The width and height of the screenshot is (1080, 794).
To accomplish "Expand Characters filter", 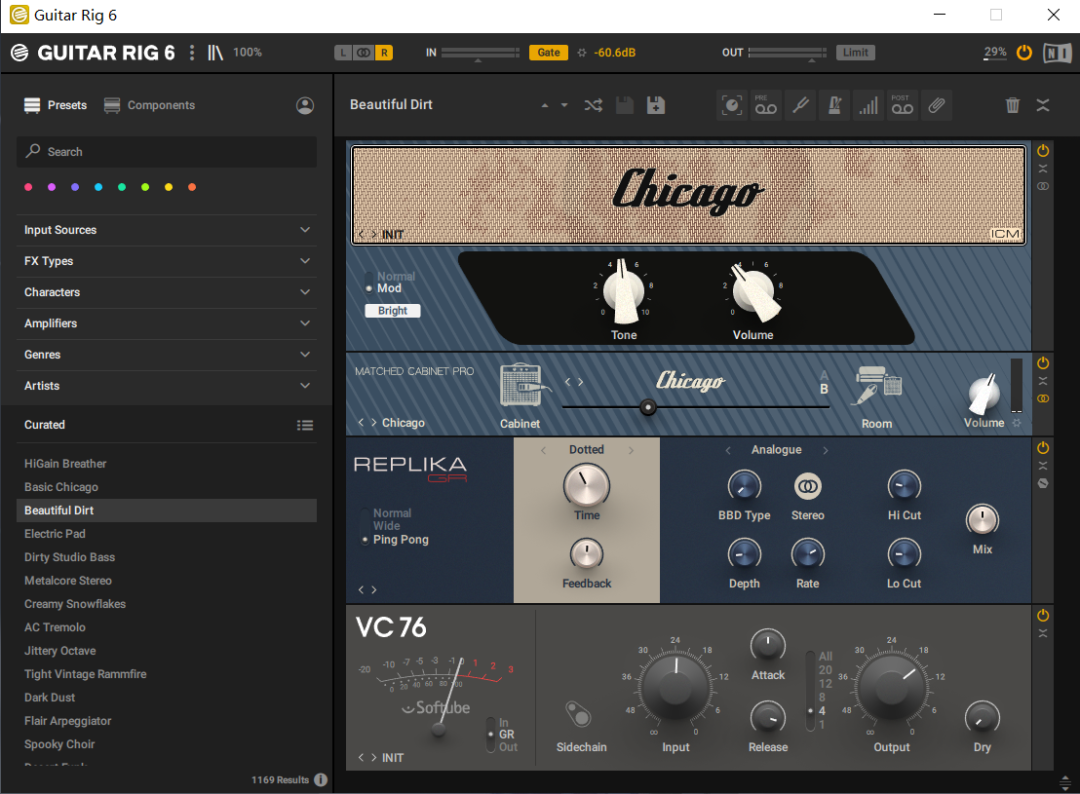I will (x=167, y=292).
